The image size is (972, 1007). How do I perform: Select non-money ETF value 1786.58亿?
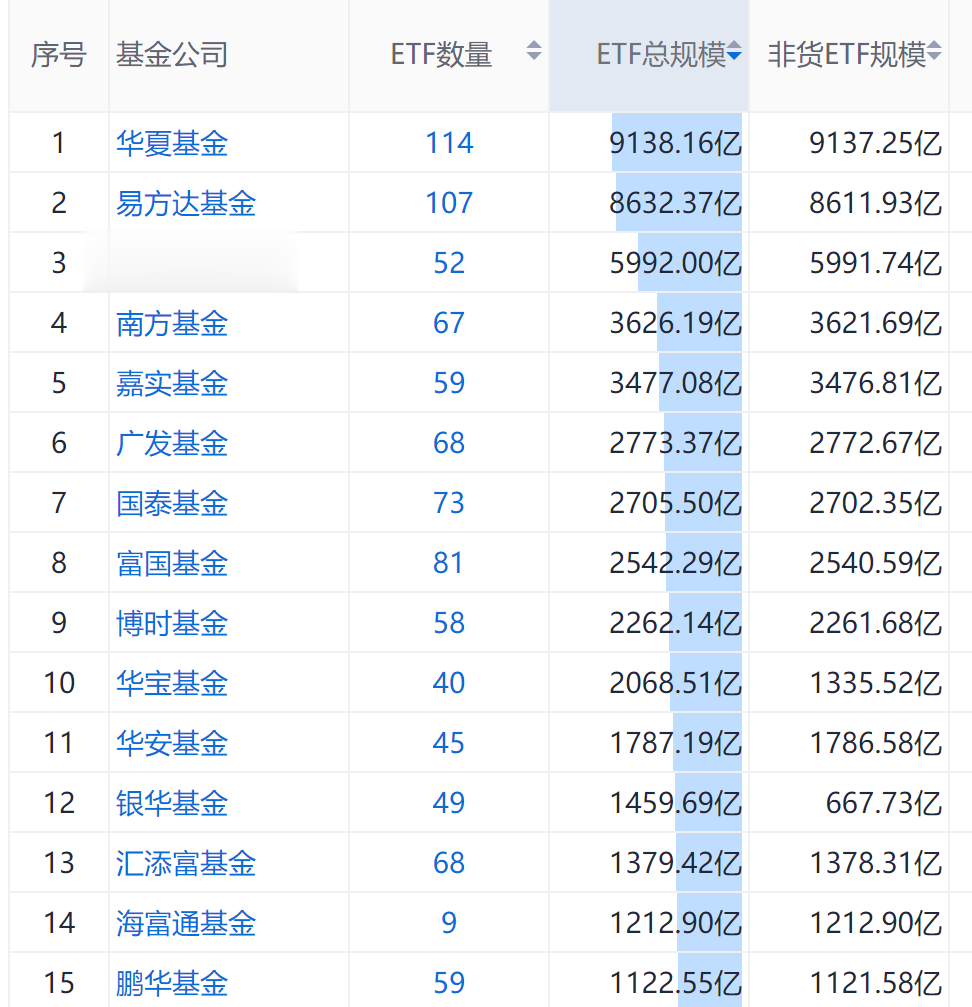pos(876,744)
